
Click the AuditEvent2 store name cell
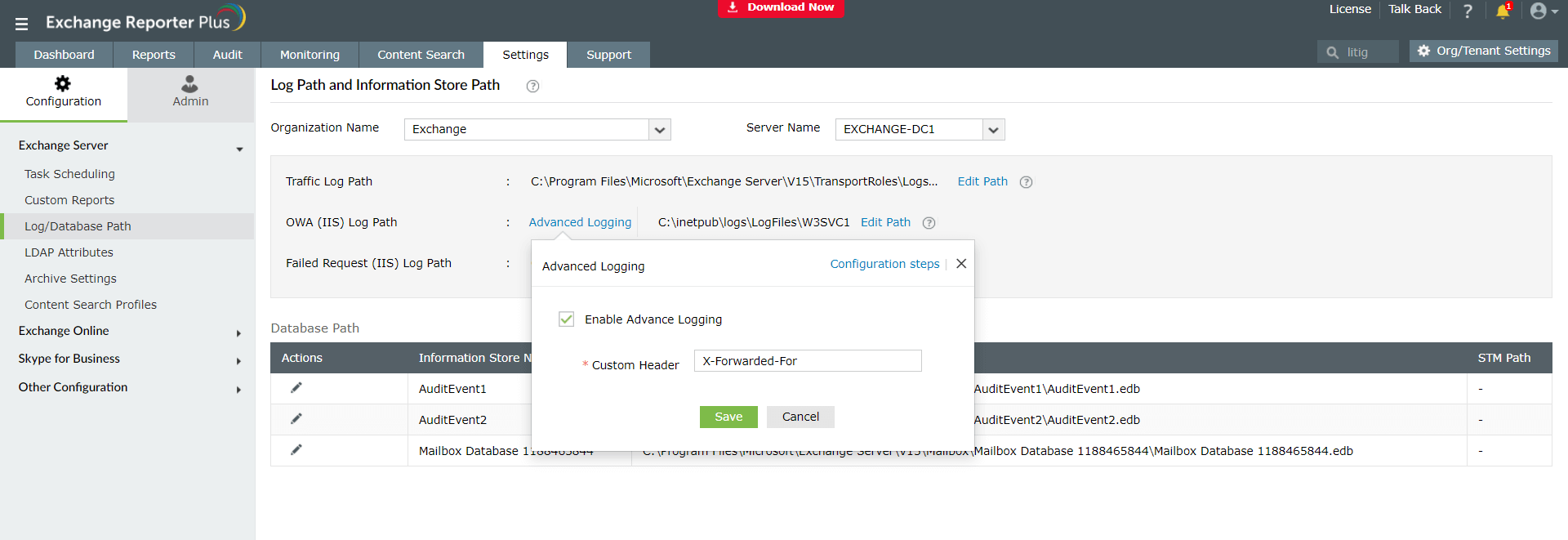click(452, 420)
